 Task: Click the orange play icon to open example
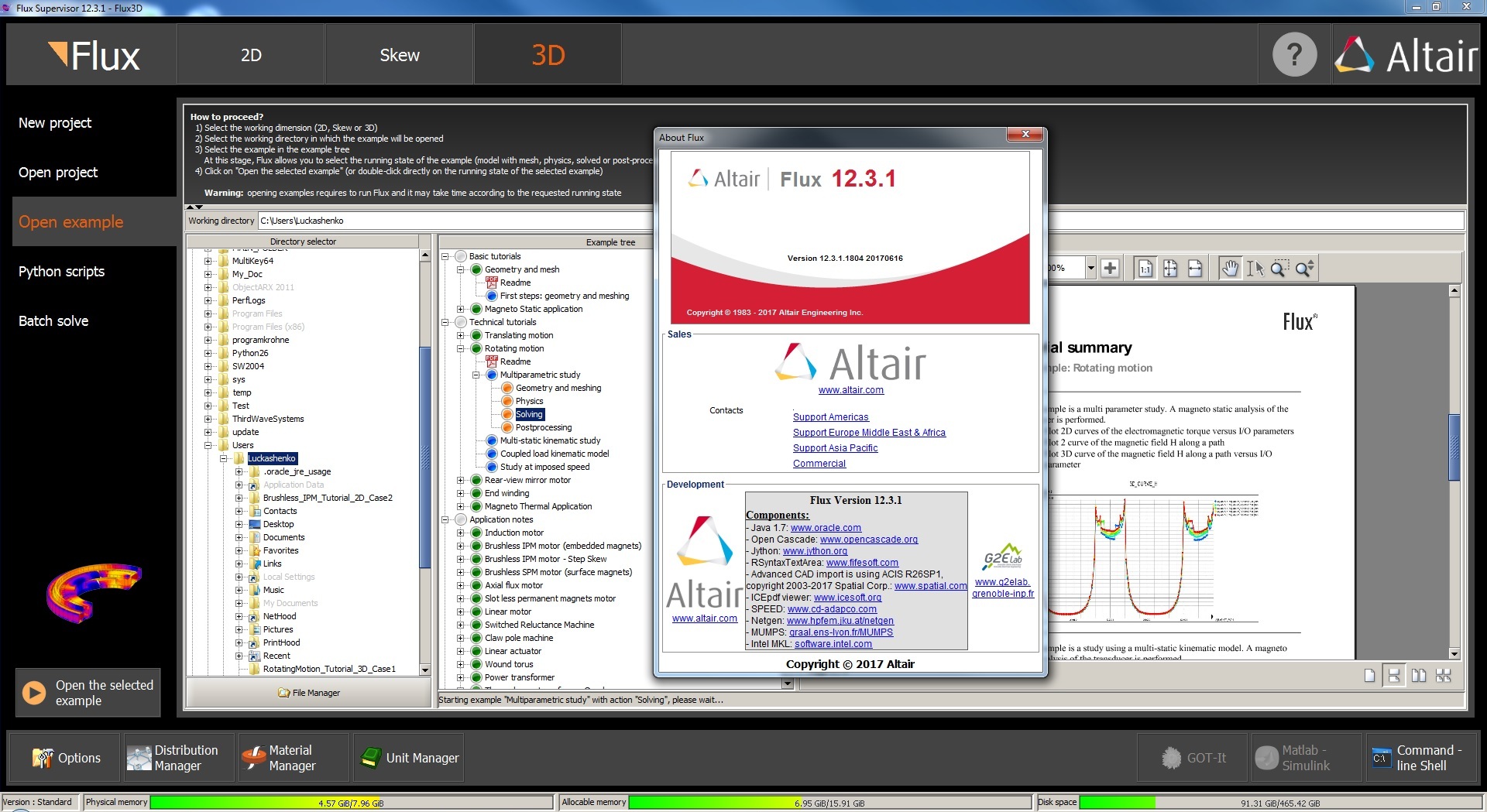[x=34, y=692]
